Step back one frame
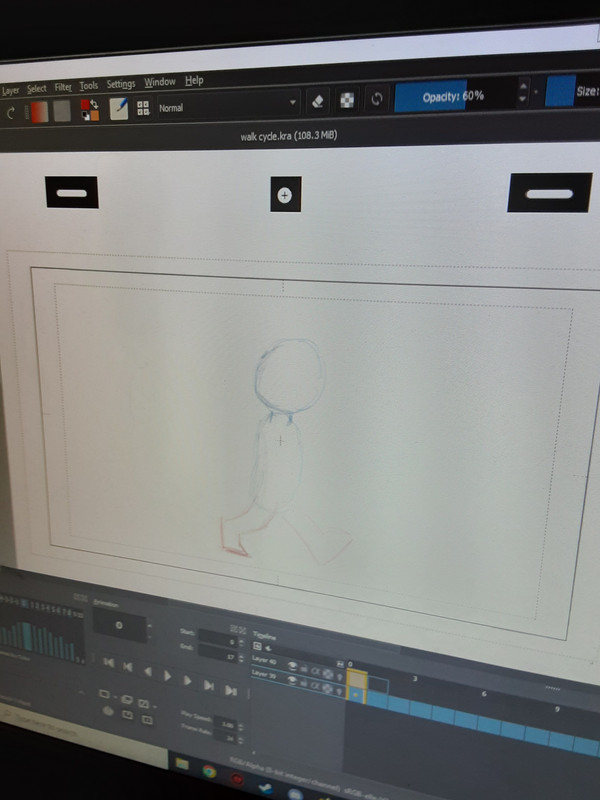The image size is (600, 800). (x=148, y=671)
